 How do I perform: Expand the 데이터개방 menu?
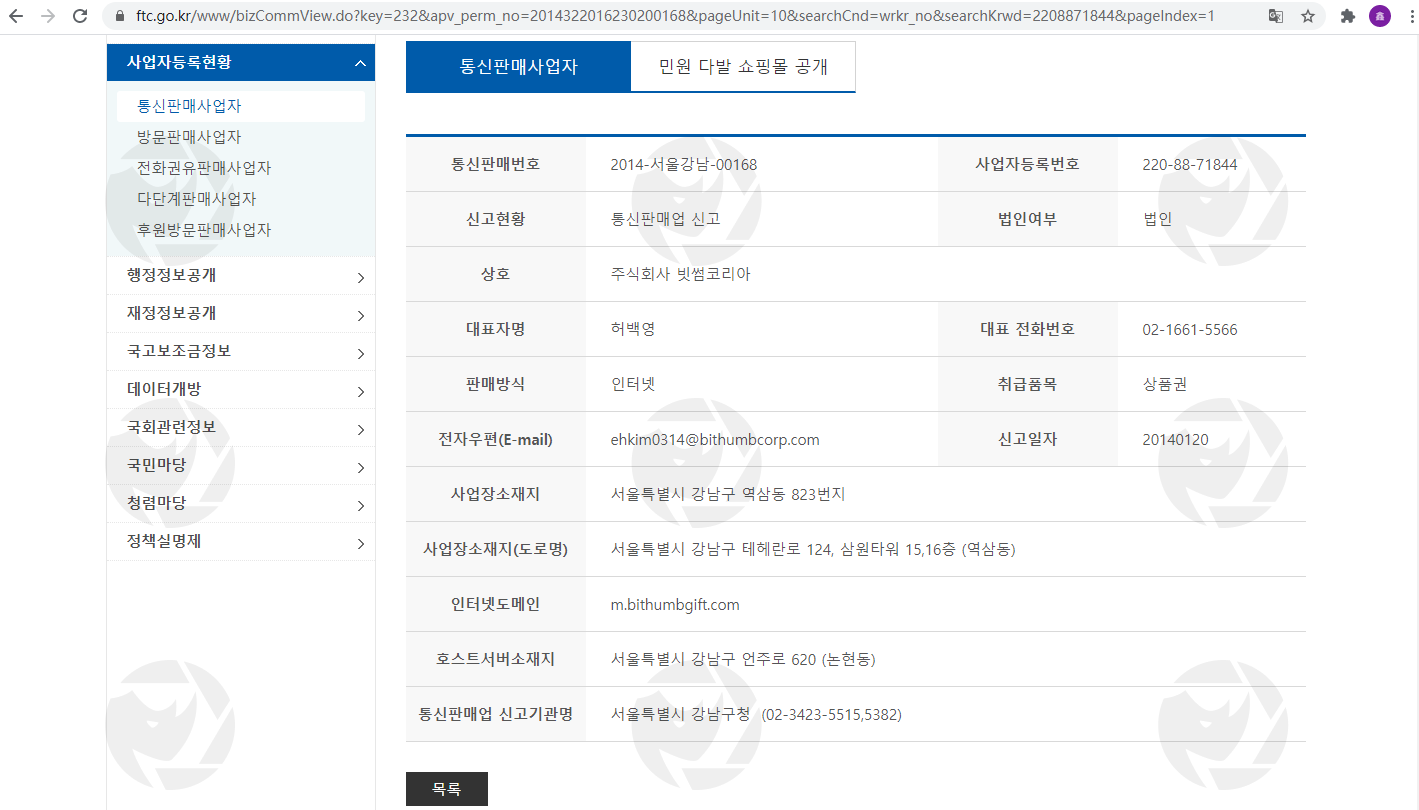click(x=240, y=390)
